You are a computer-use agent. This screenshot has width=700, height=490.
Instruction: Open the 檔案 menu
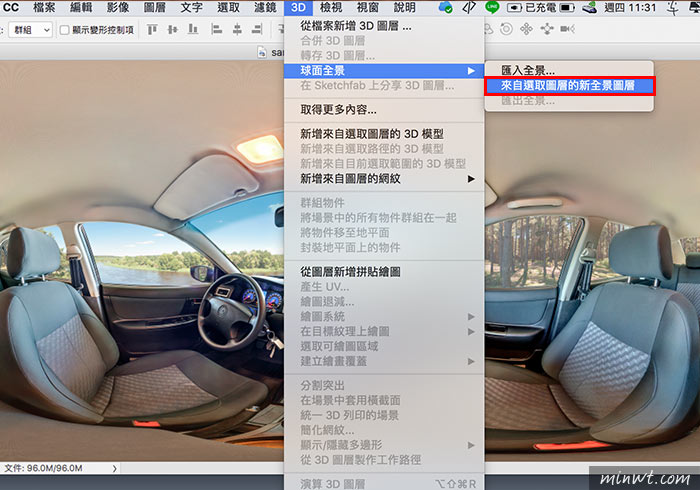pyautogui.click(x=44, y=8)
